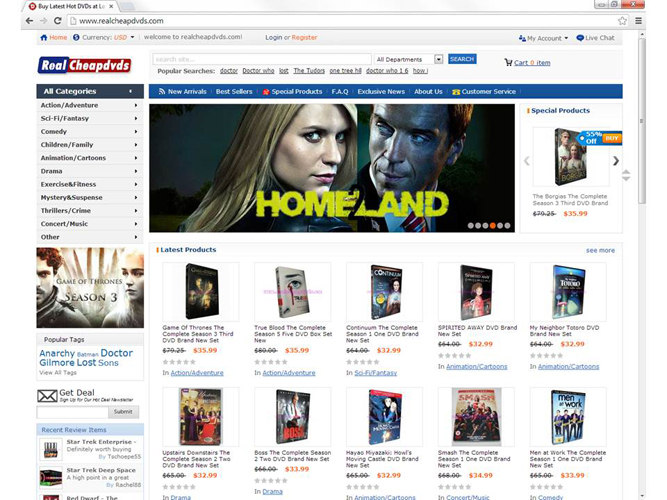667x500 pixels.
Task: Select the last banner slide dot
Action: (507, 226)
